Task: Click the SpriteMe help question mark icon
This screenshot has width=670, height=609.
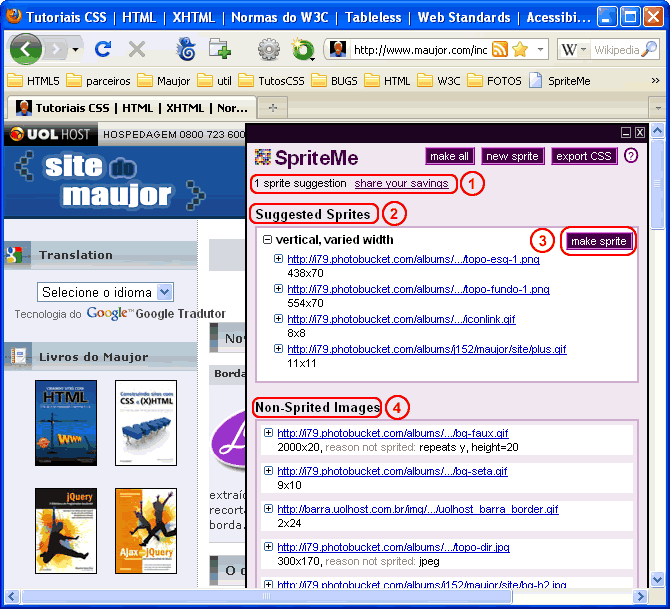Action: (631, 156)
